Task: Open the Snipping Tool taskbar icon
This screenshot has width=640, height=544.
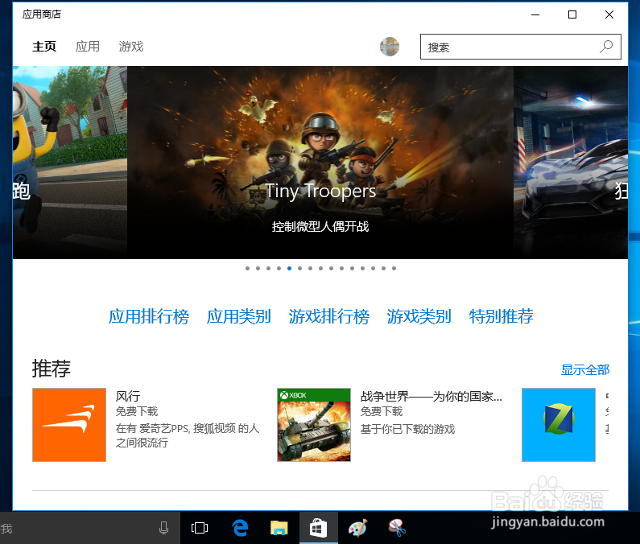Action: pyautogui.click(x=397, y=528)
